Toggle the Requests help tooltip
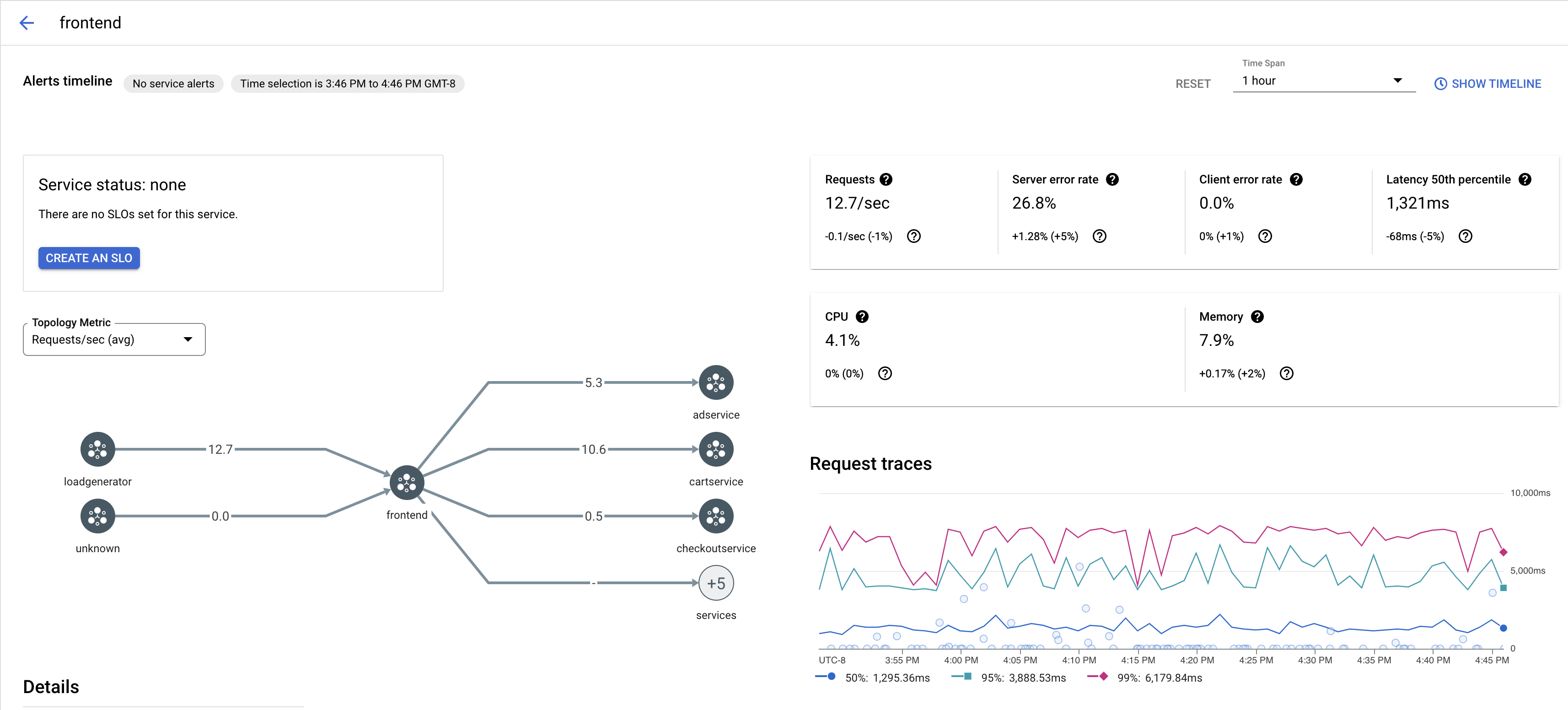 point(885,179)
